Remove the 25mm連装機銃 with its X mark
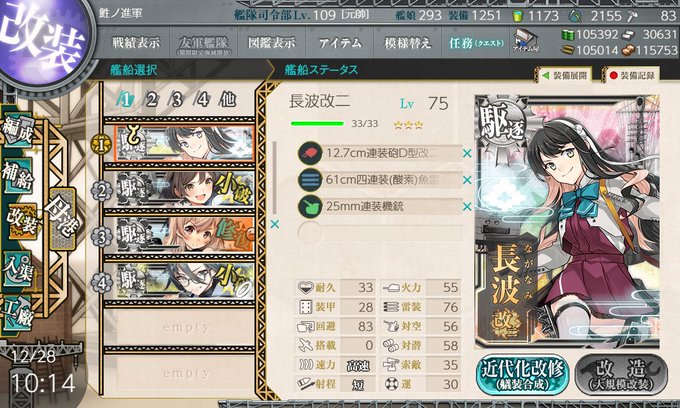 (x=467, y=206)
